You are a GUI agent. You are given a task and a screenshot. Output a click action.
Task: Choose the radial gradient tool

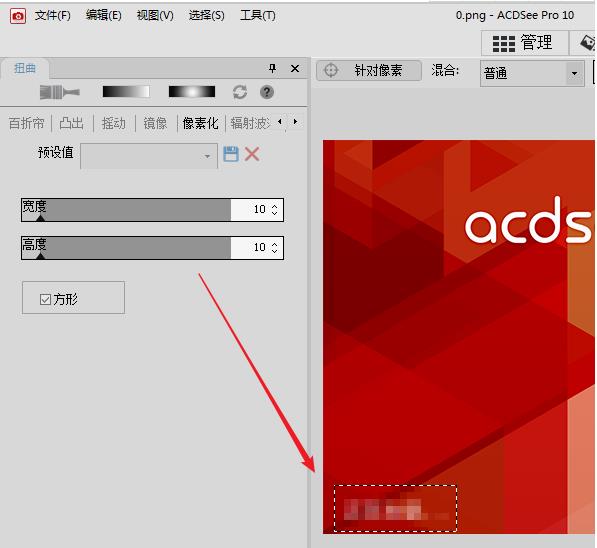(192, 92)
